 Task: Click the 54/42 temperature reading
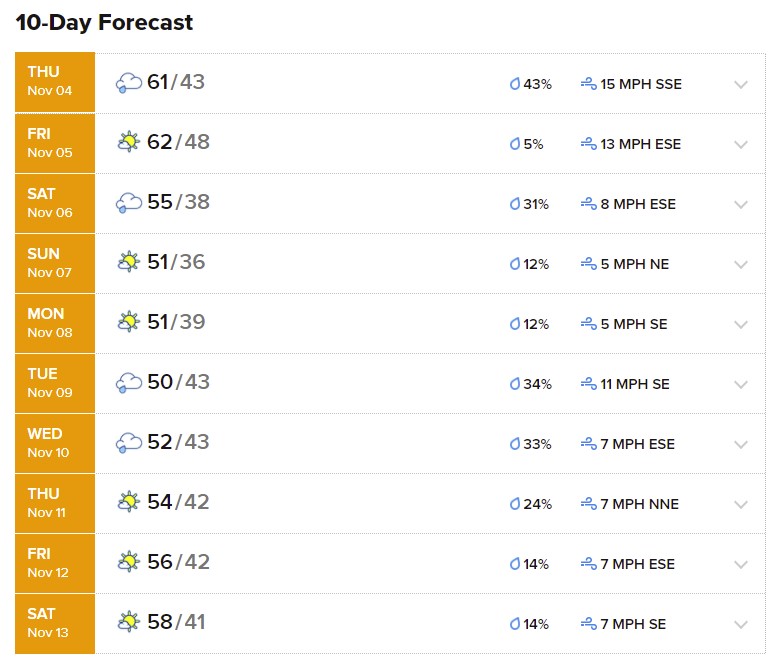pos(178,502)
